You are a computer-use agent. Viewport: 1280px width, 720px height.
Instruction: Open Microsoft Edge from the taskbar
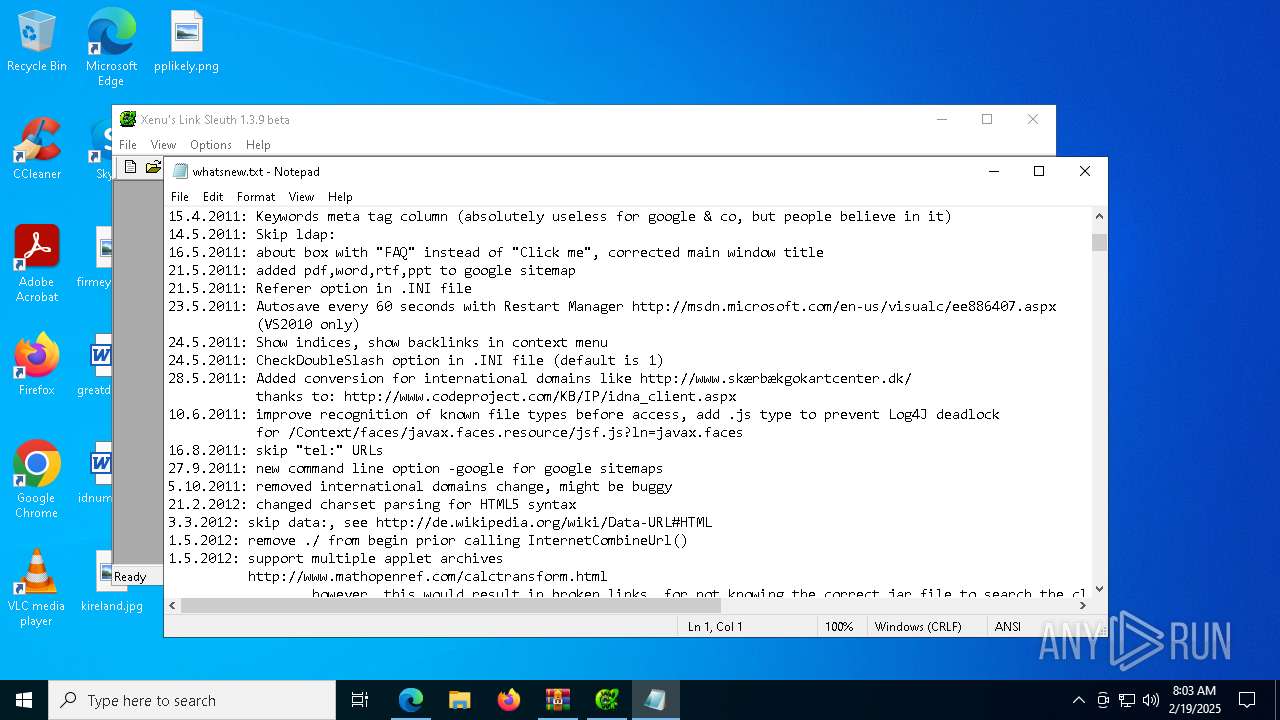tap(411, 700)
